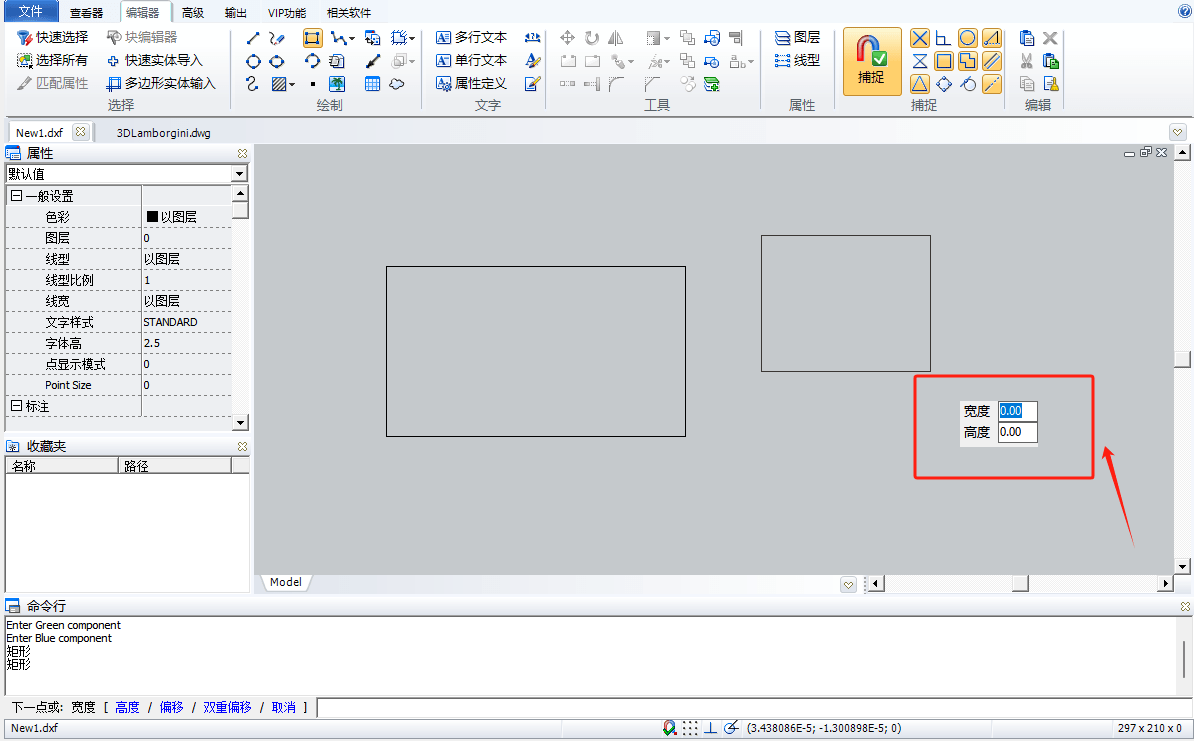Image resolution: width=1194 pixels, height=741 pixels.
Task: Click the 高度 height input field
Action: [x=1017, y=432]
